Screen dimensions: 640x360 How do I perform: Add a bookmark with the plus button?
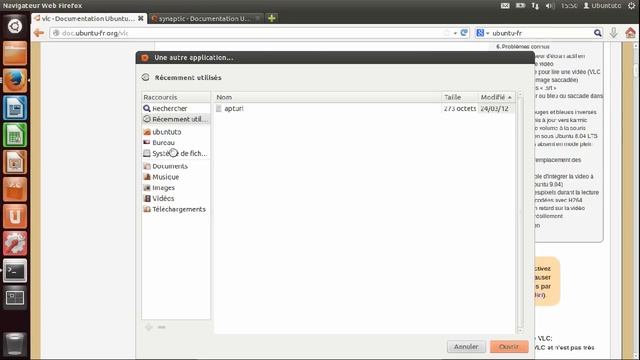pos(149,327)
